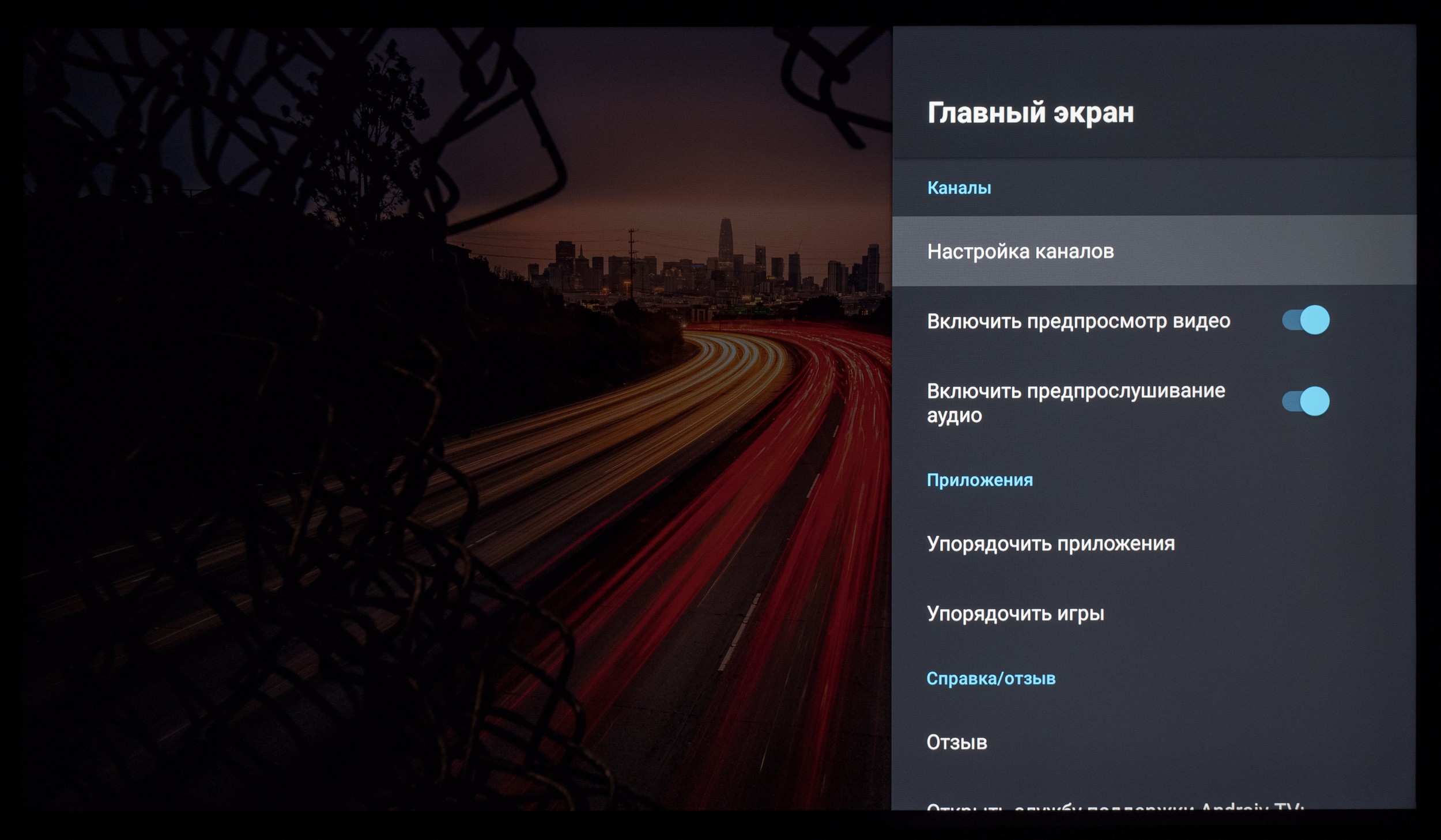Open Упорядочить приложения
This screenshot has height=840, width=1441.
click(x=1050, y=544)
